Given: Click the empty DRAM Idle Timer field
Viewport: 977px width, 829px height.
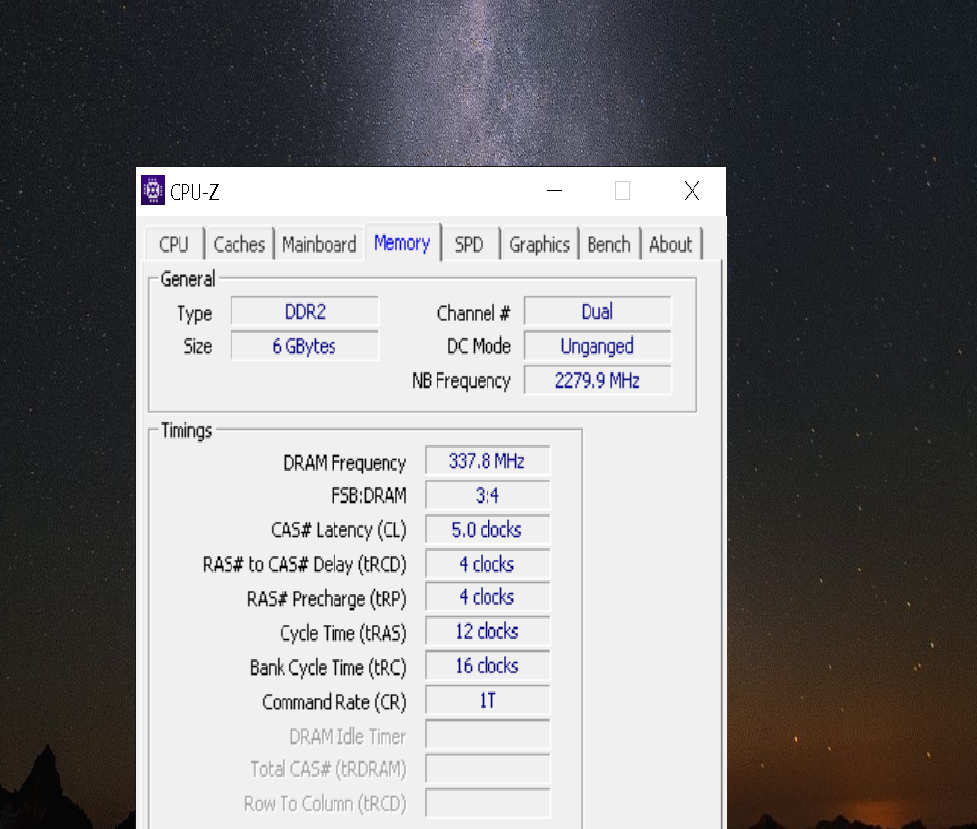Looking at the screenshot, I should (487, 734).
